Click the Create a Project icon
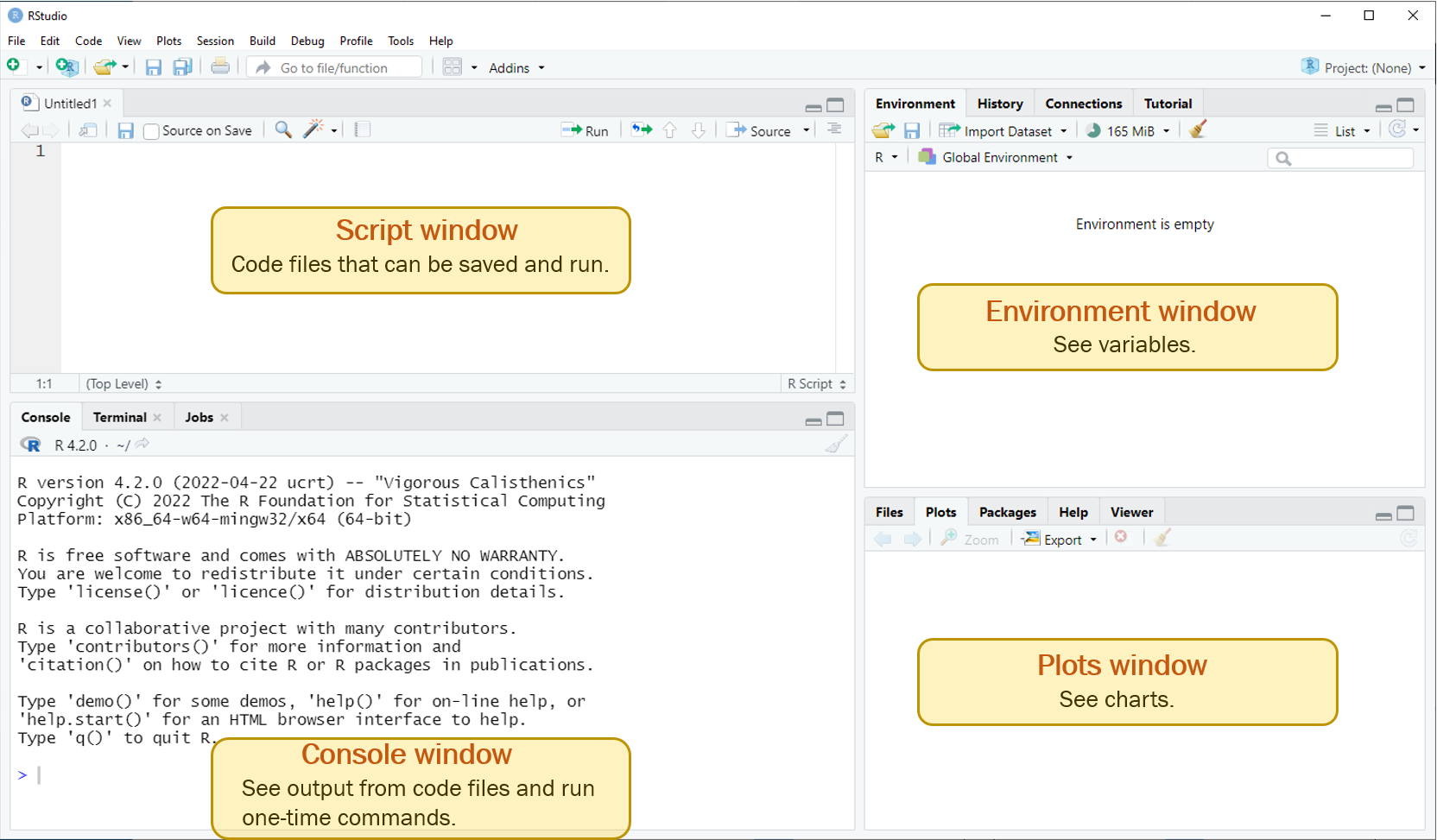 (66, 66)
